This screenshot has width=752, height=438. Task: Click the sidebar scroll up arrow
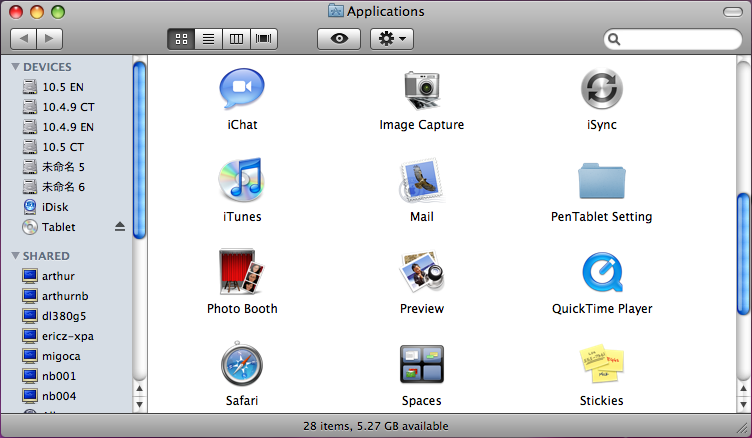tap(139, 388)
